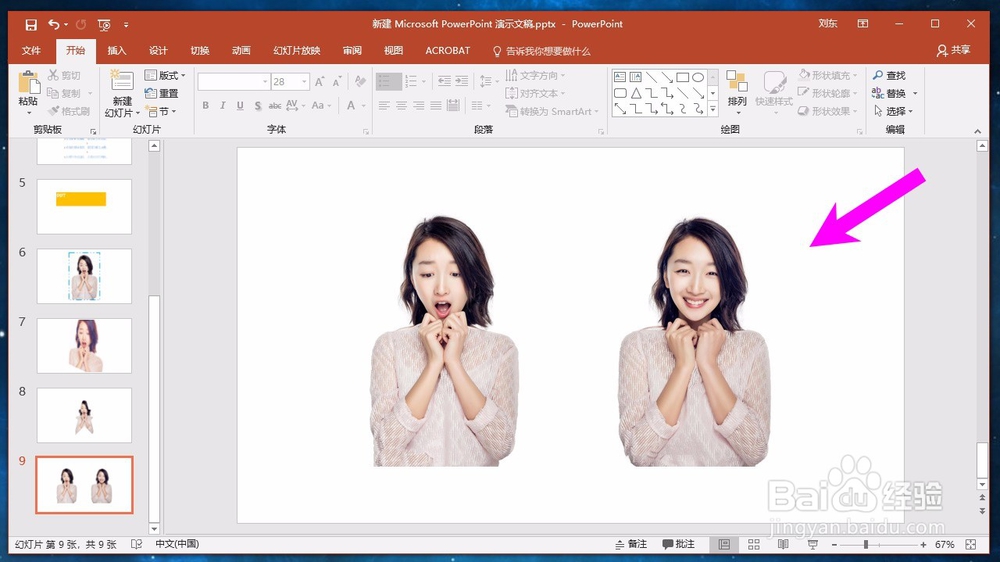Viewport: 1000px width, 562px height.
Task: Open Layout (版式) dropdown
Action: 165,75
